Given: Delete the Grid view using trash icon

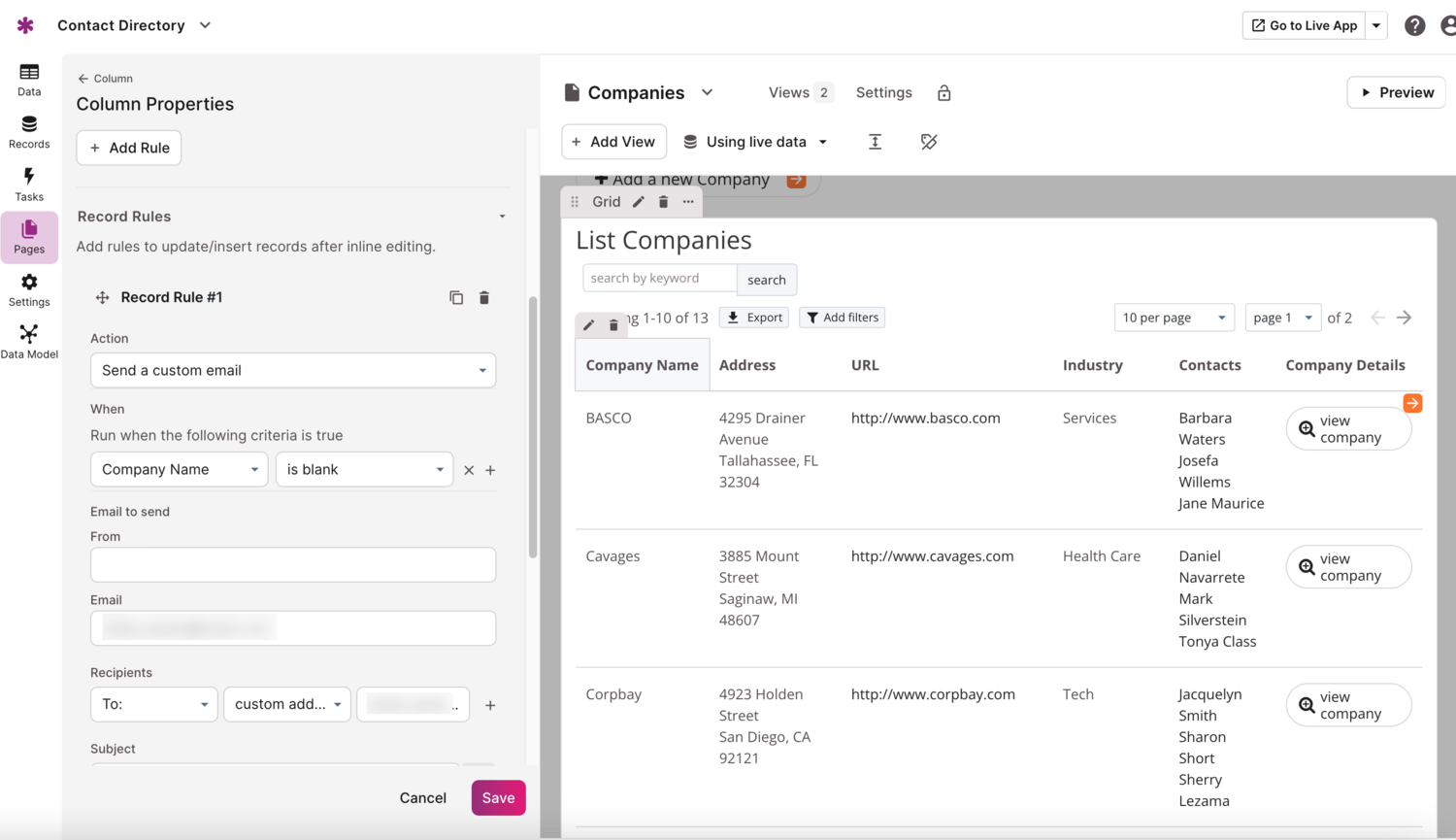Looking at the screenshot, I should click(x=664, y=202).
